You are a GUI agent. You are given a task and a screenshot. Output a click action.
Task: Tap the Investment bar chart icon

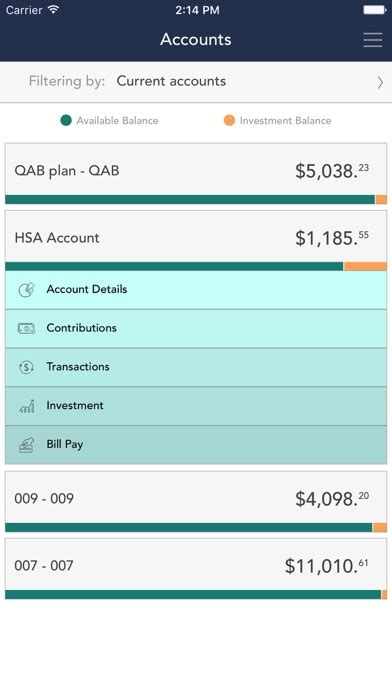(26, 406)
